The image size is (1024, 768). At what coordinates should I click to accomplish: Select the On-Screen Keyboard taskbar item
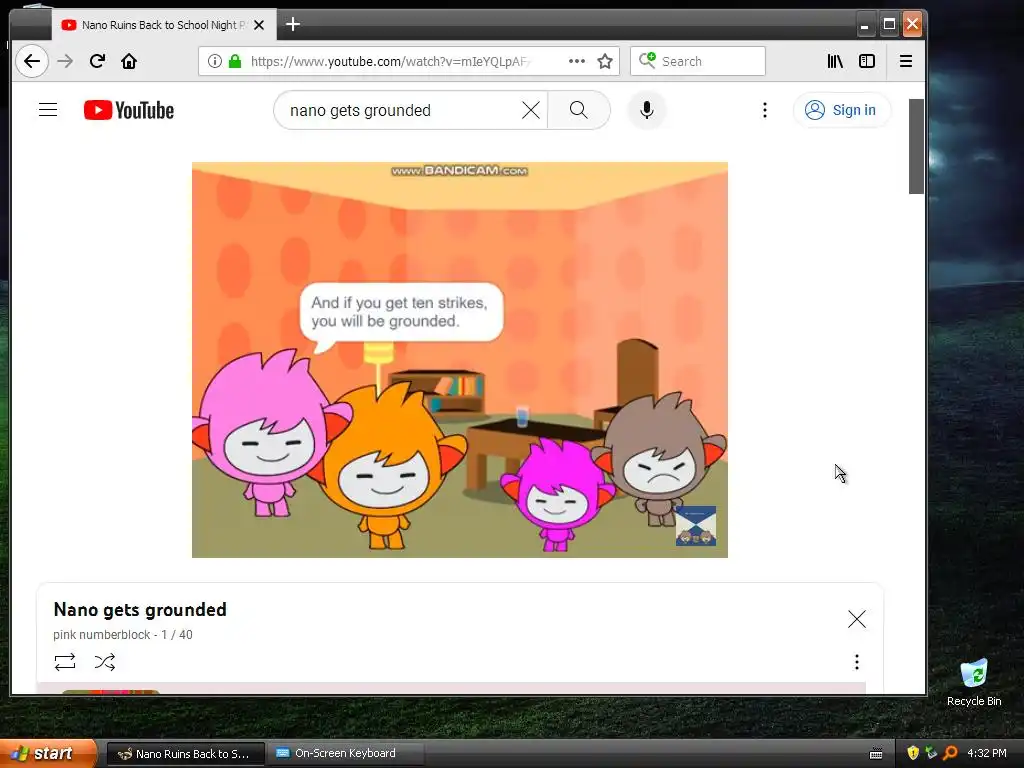click(x=346, y=754)
